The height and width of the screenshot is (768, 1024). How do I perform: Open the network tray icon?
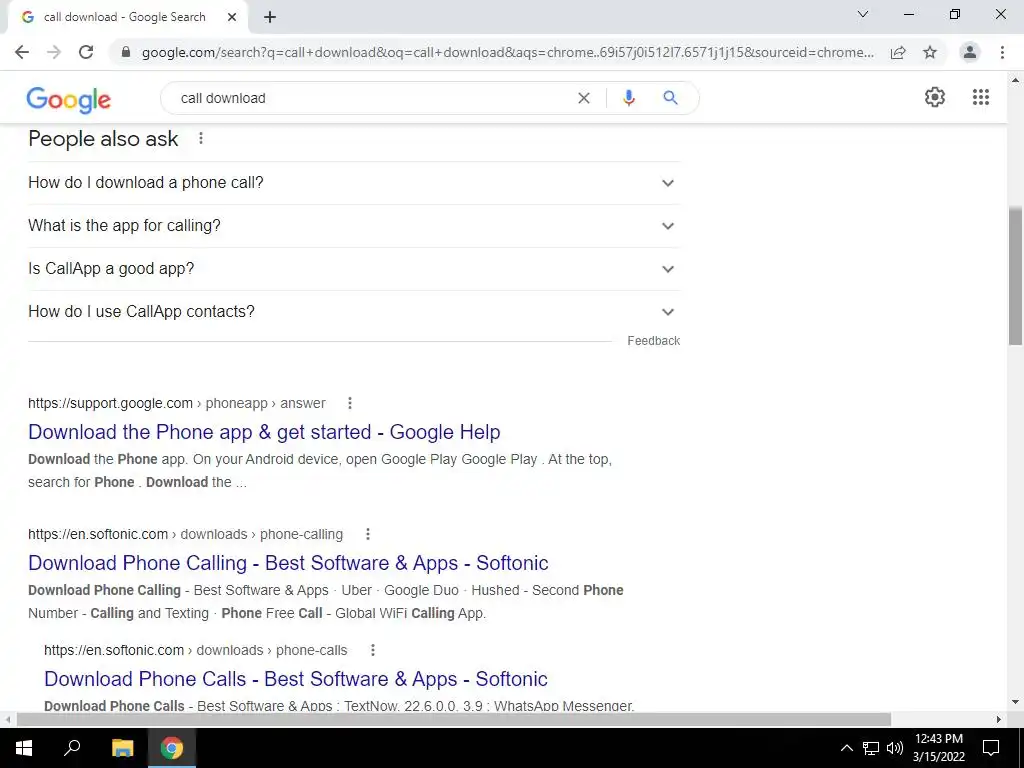click(871, 748)
